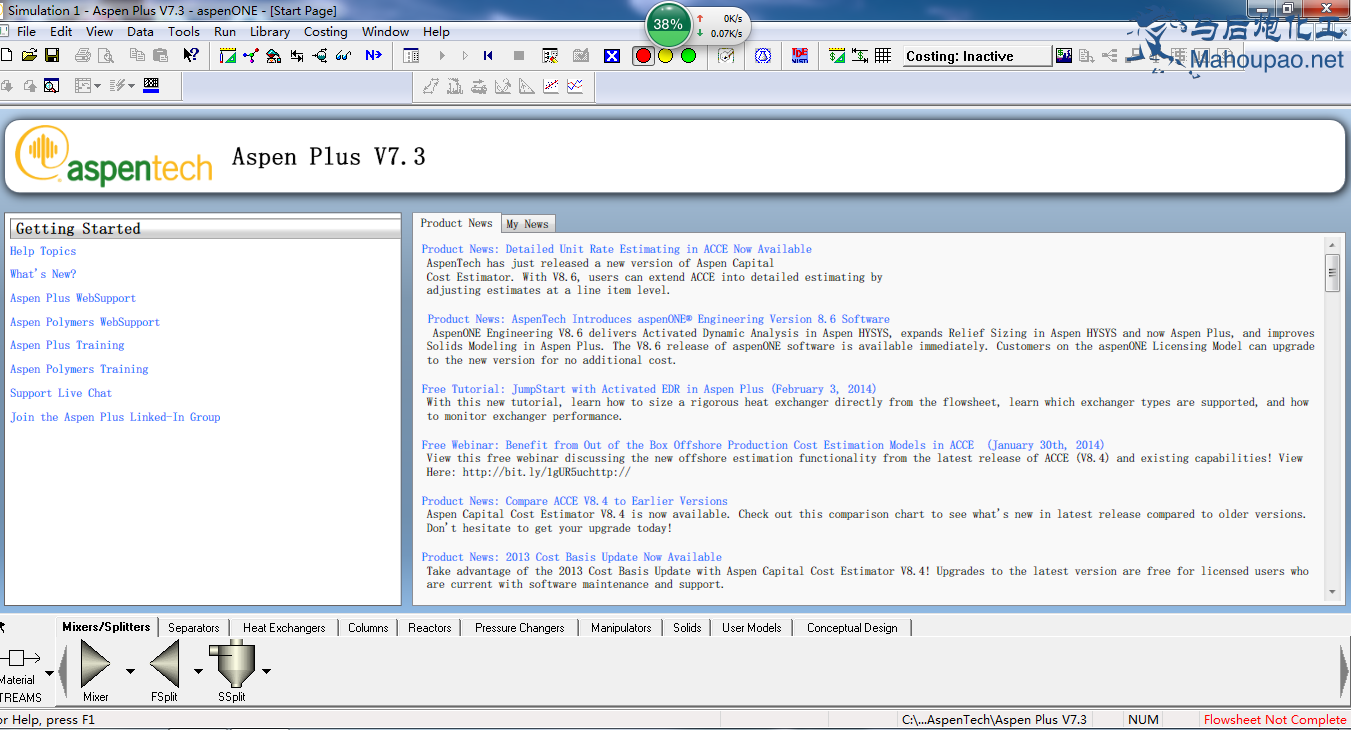Click the Streams arrows icon

click(297, 56)
